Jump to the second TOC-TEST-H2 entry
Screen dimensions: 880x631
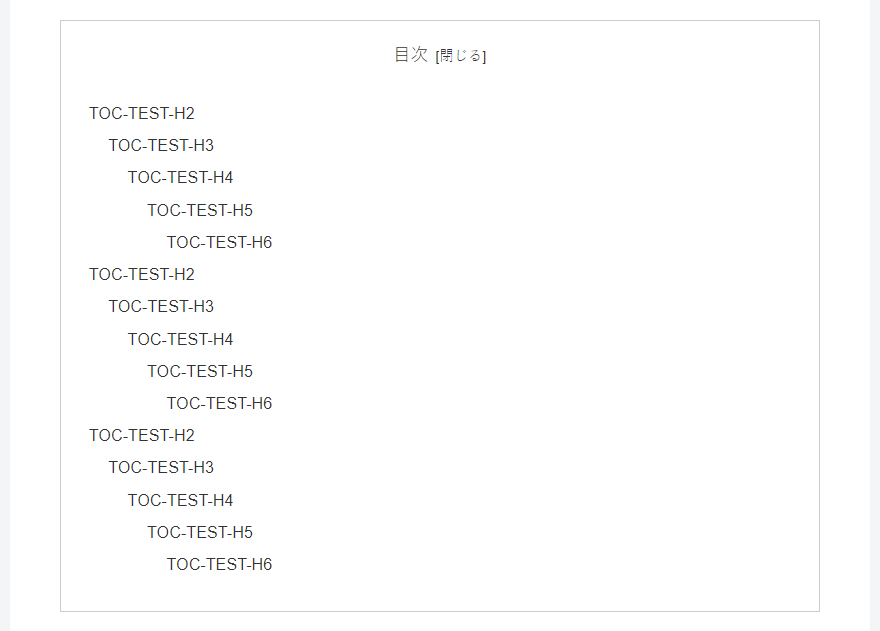[142, 274]
